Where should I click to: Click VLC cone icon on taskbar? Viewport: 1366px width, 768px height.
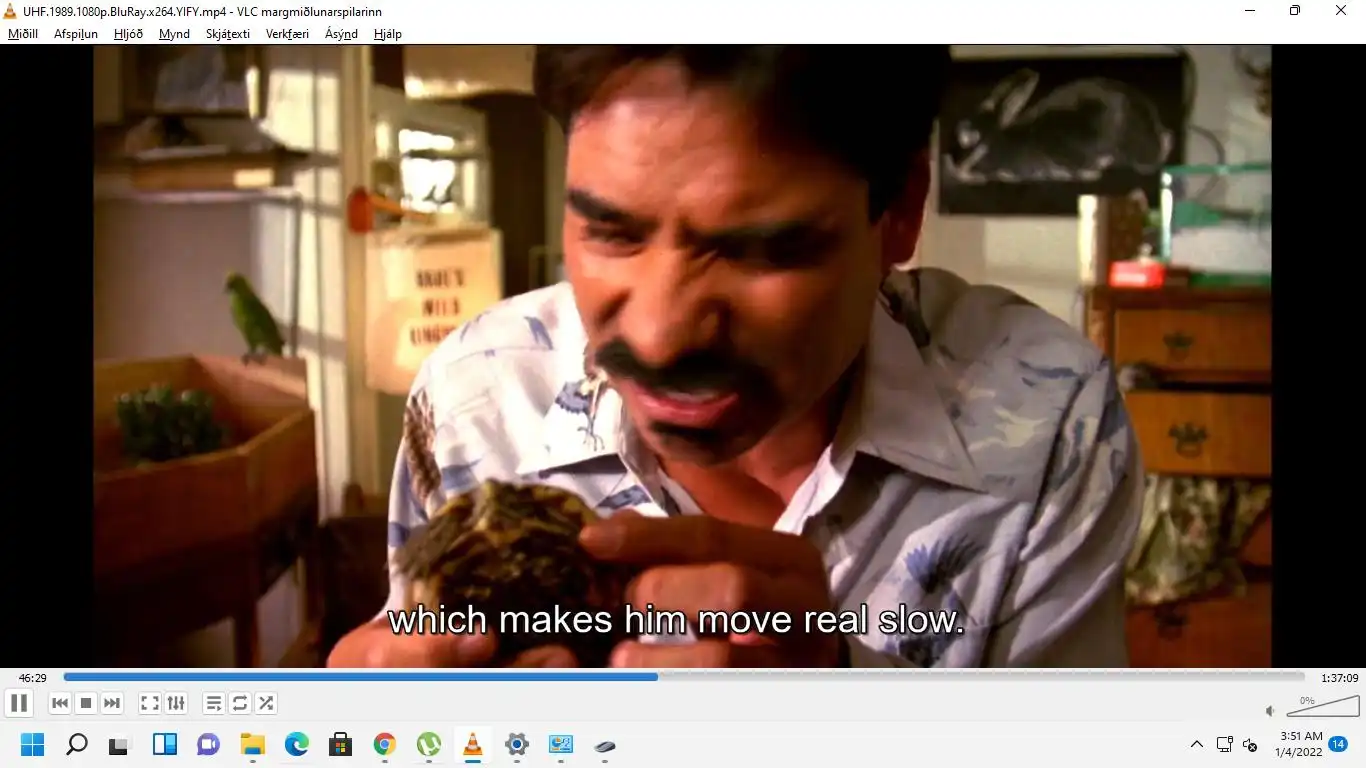[472, 745]
